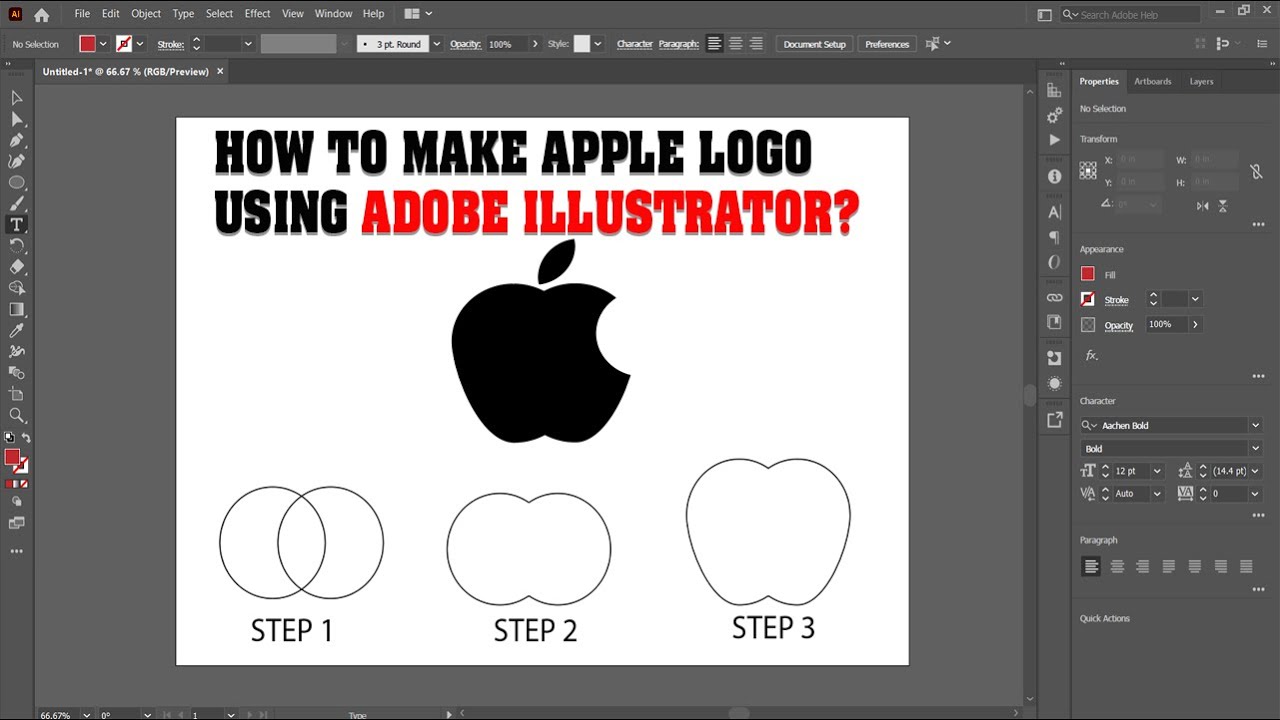Switch to the Layers tab
This screenshot has width=1280, height=720.
(1201, 82)
